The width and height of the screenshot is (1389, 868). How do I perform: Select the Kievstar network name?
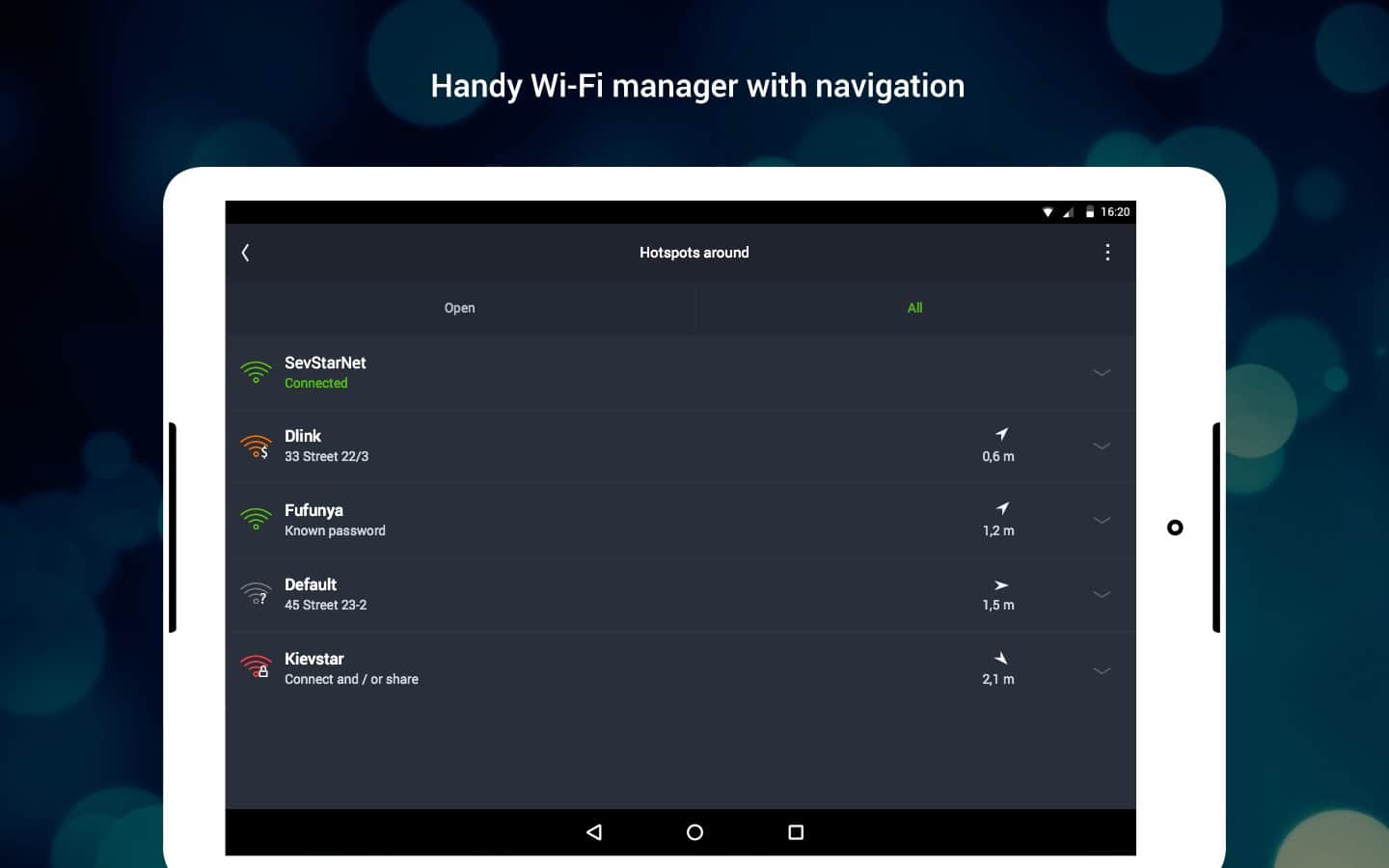313,659
